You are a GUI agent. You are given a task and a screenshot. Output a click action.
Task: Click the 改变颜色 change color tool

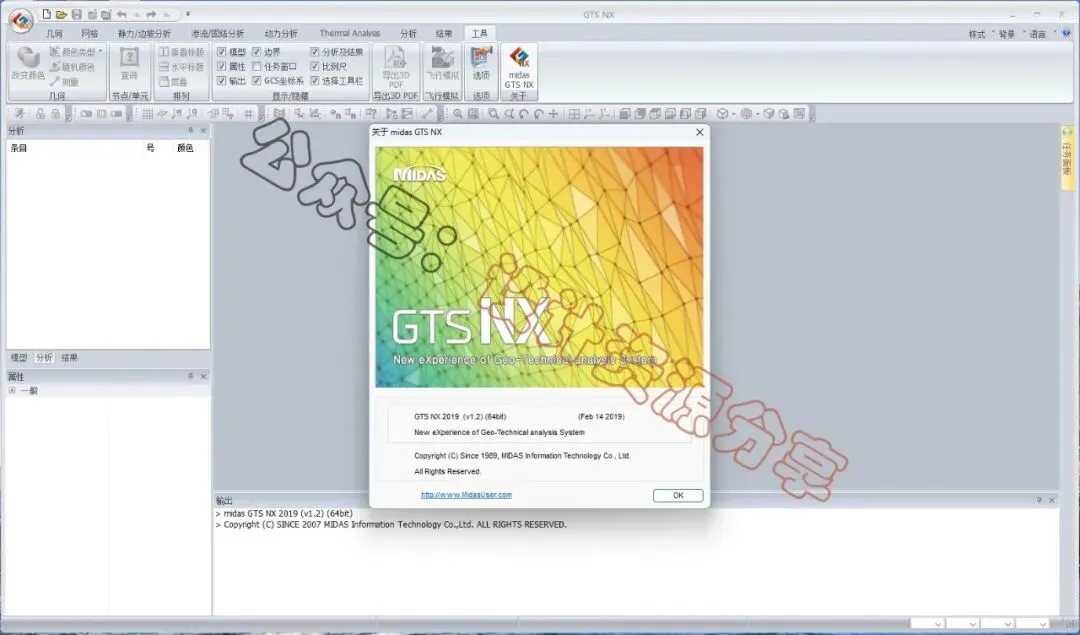pyautogui.click(x=28, y=63)
